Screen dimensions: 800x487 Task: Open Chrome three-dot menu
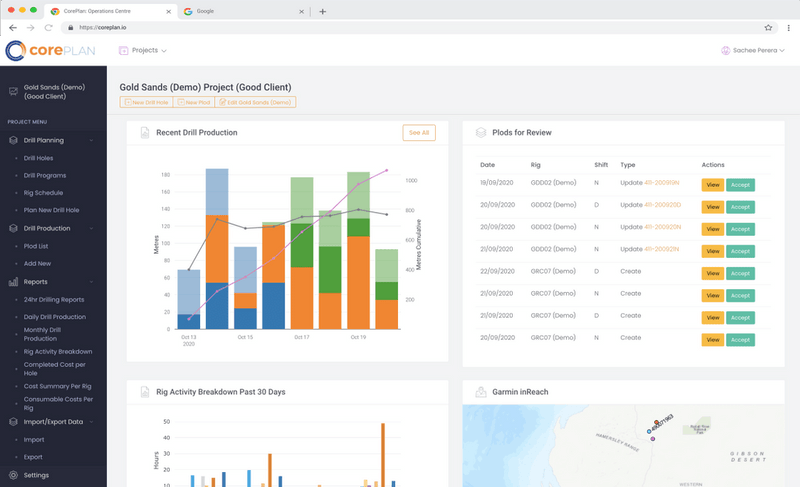(x=788, y=28)
